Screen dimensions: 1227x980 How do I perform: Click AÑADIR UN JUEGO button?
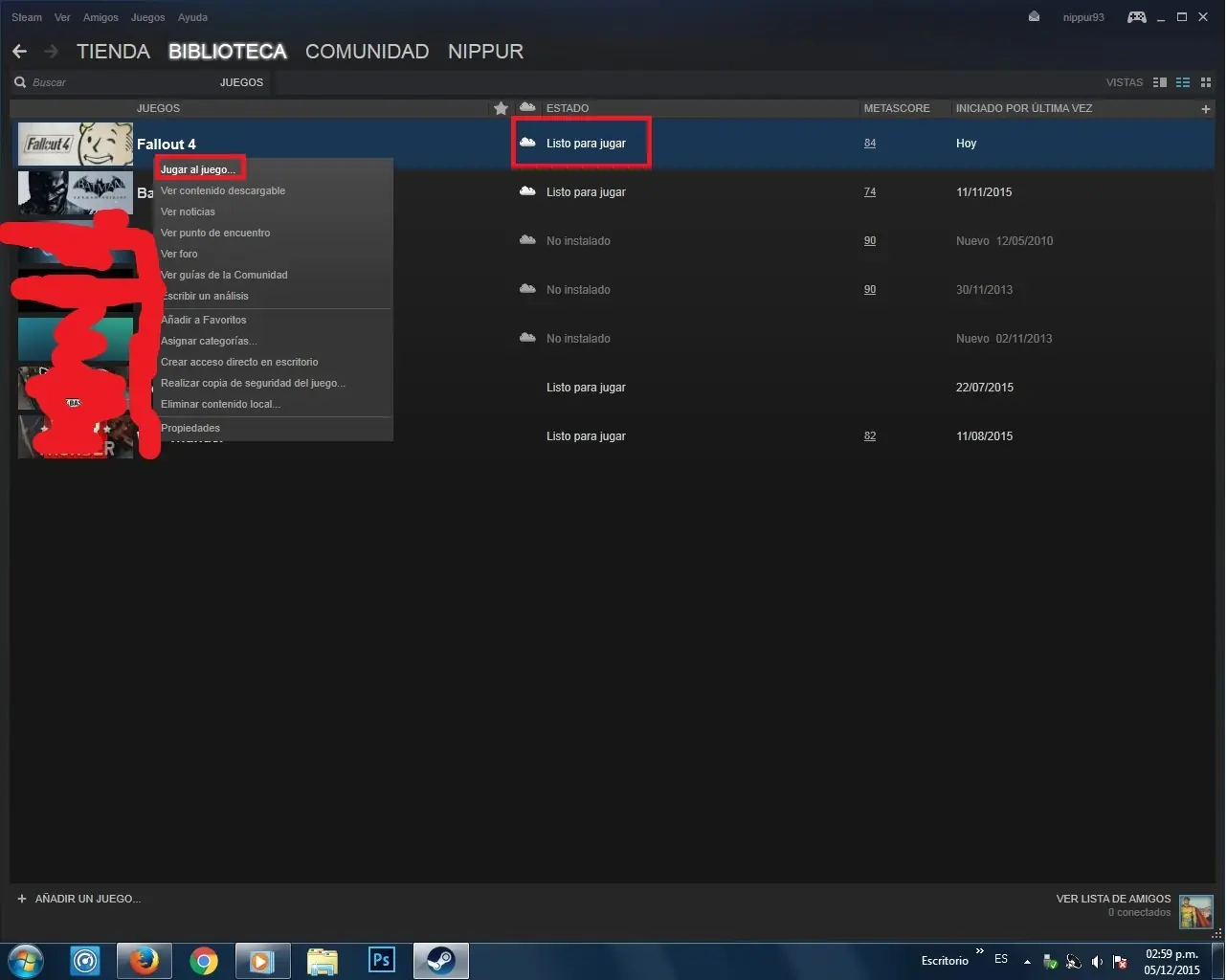(x=79, y=899)
